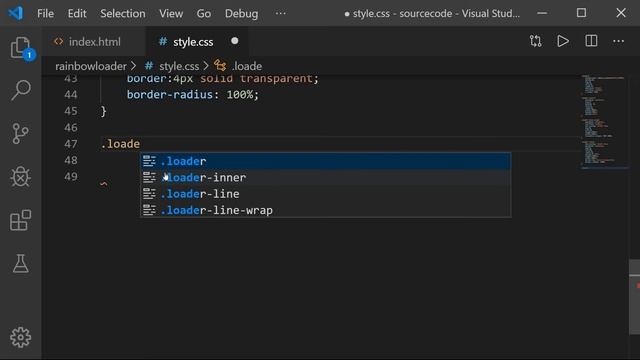The width and height of the screenshot is (640, 360).
Task: Open the Source Control view
Action: [x=20, y=133]
